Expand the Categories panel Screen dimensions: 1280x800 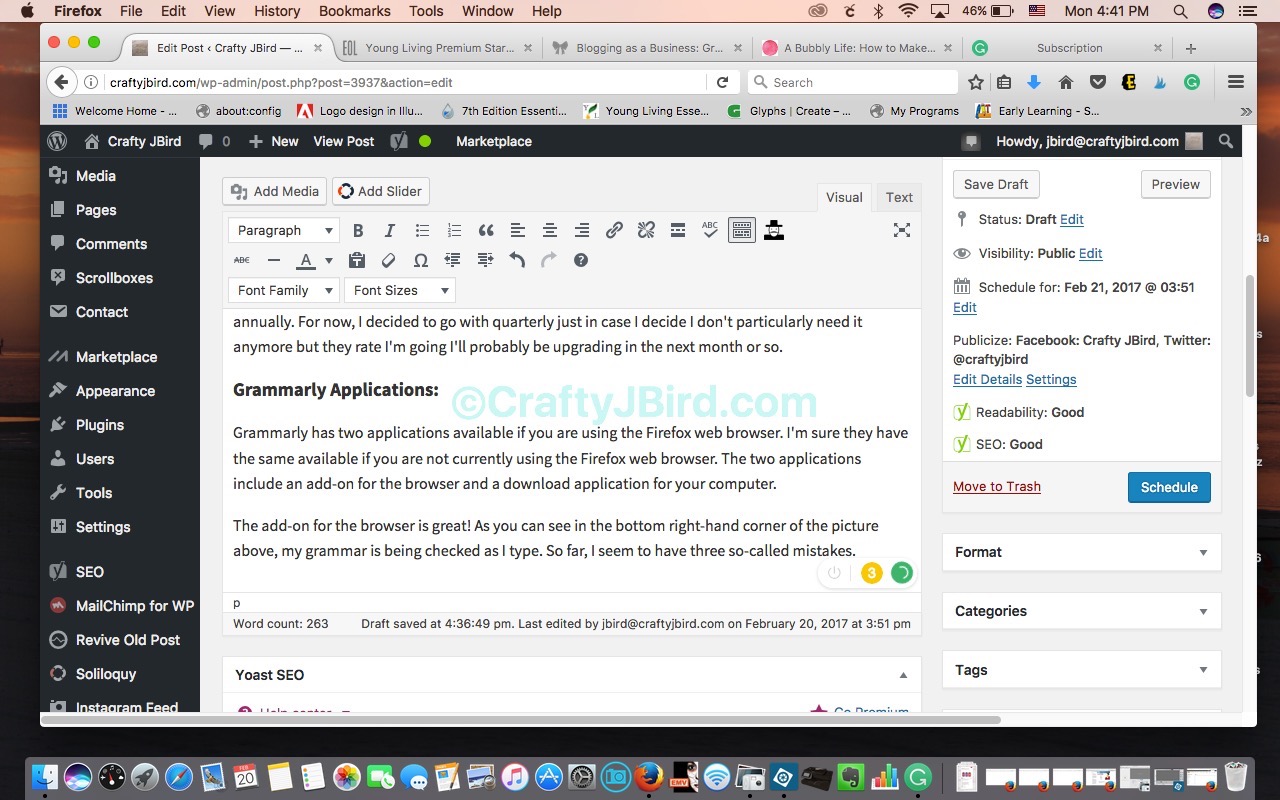pyautogui.click(x=1203, y=611)
